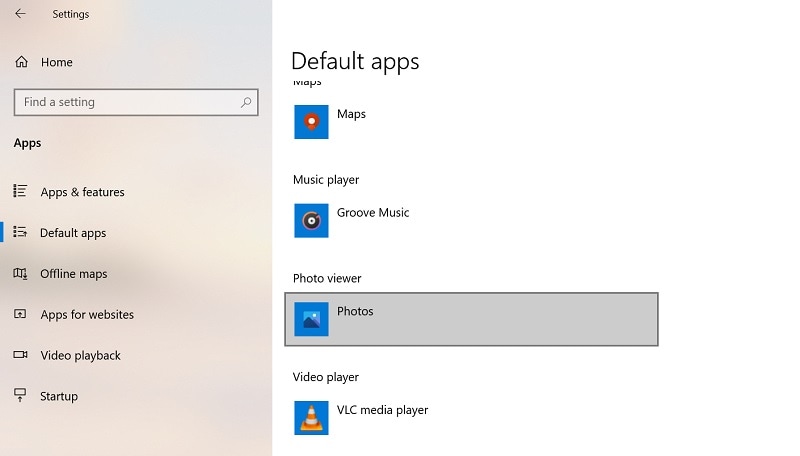Click the Apps & features list icon
Image resolution: width=800 pixels, height=456 pixels.
[20, 191]
